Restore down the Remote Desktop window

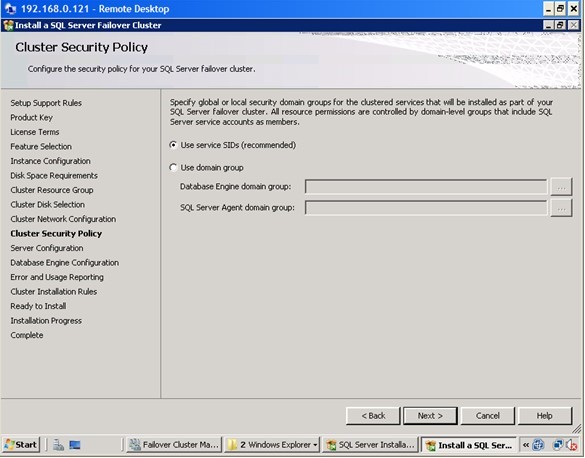(x=560, y=9)
